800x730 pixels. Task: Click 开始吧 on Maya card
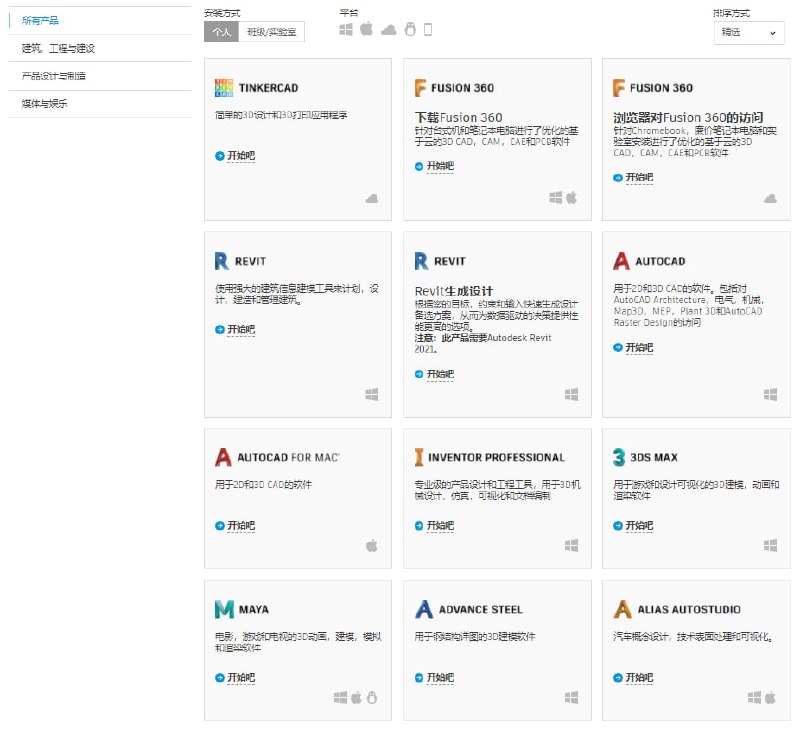coord(241,678)
